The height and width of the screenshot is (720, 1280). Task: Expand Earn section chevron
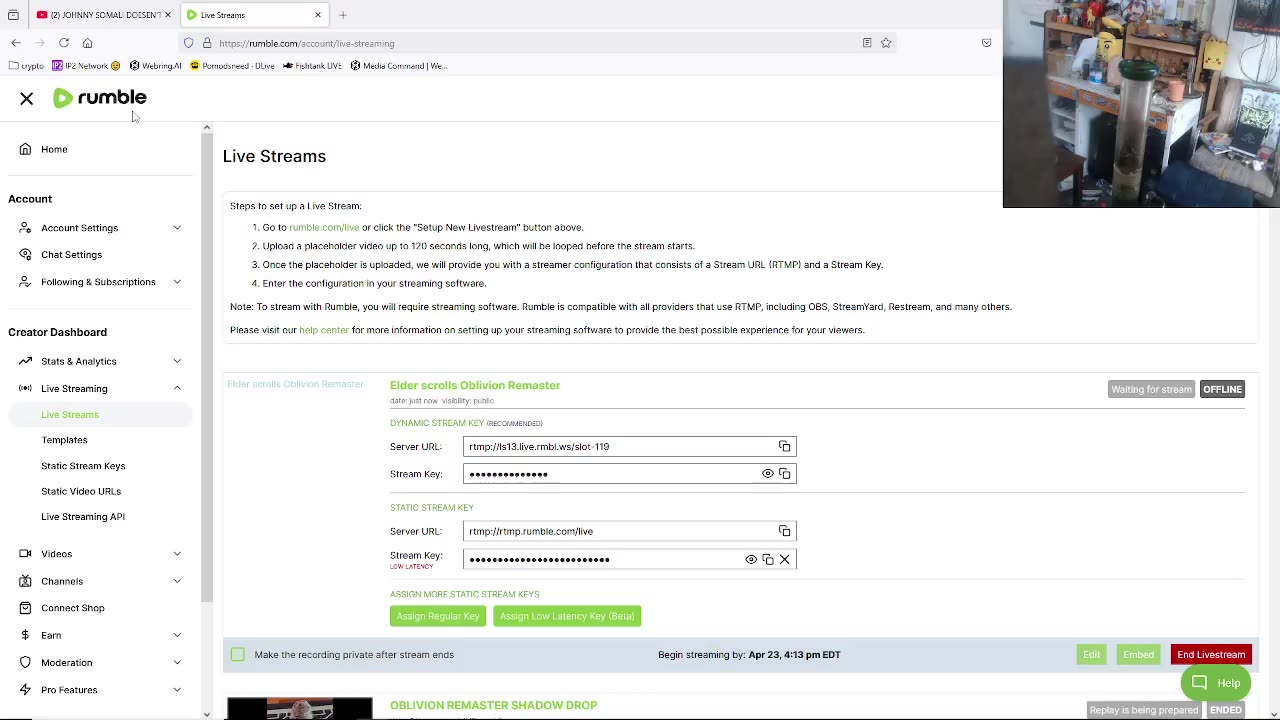click(x=177, y=635)
